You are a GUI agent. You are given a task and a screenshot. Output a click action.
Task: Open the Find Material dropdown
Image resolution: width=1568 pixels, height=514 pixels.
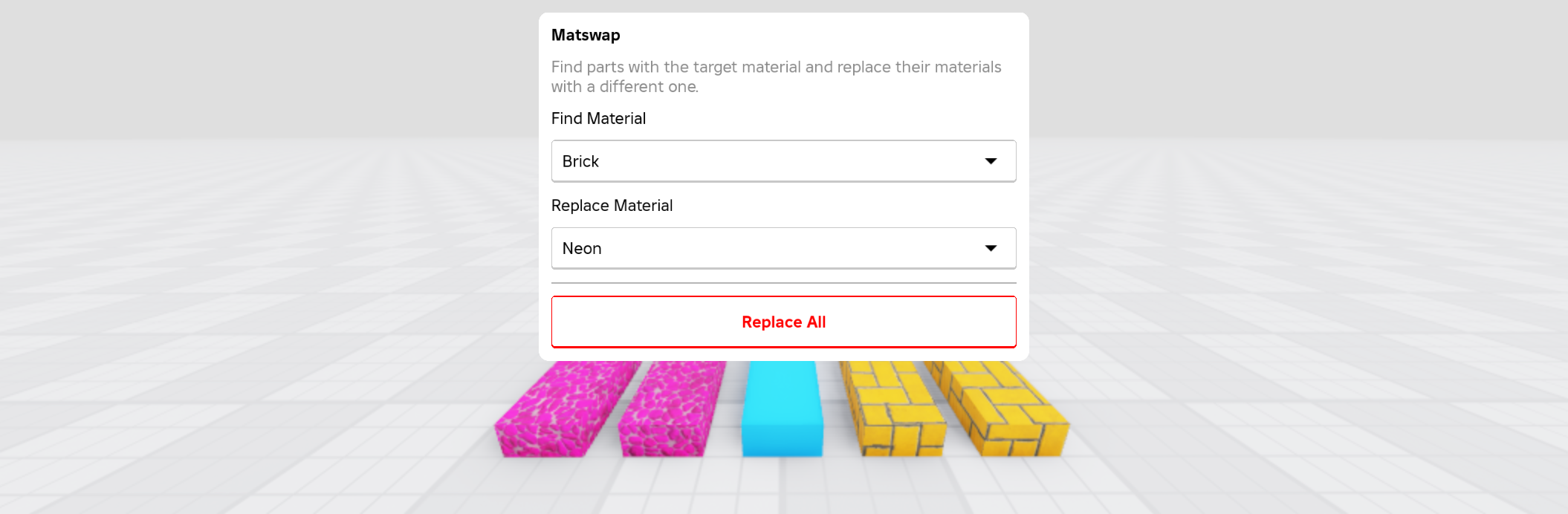[x=783, y=160]
